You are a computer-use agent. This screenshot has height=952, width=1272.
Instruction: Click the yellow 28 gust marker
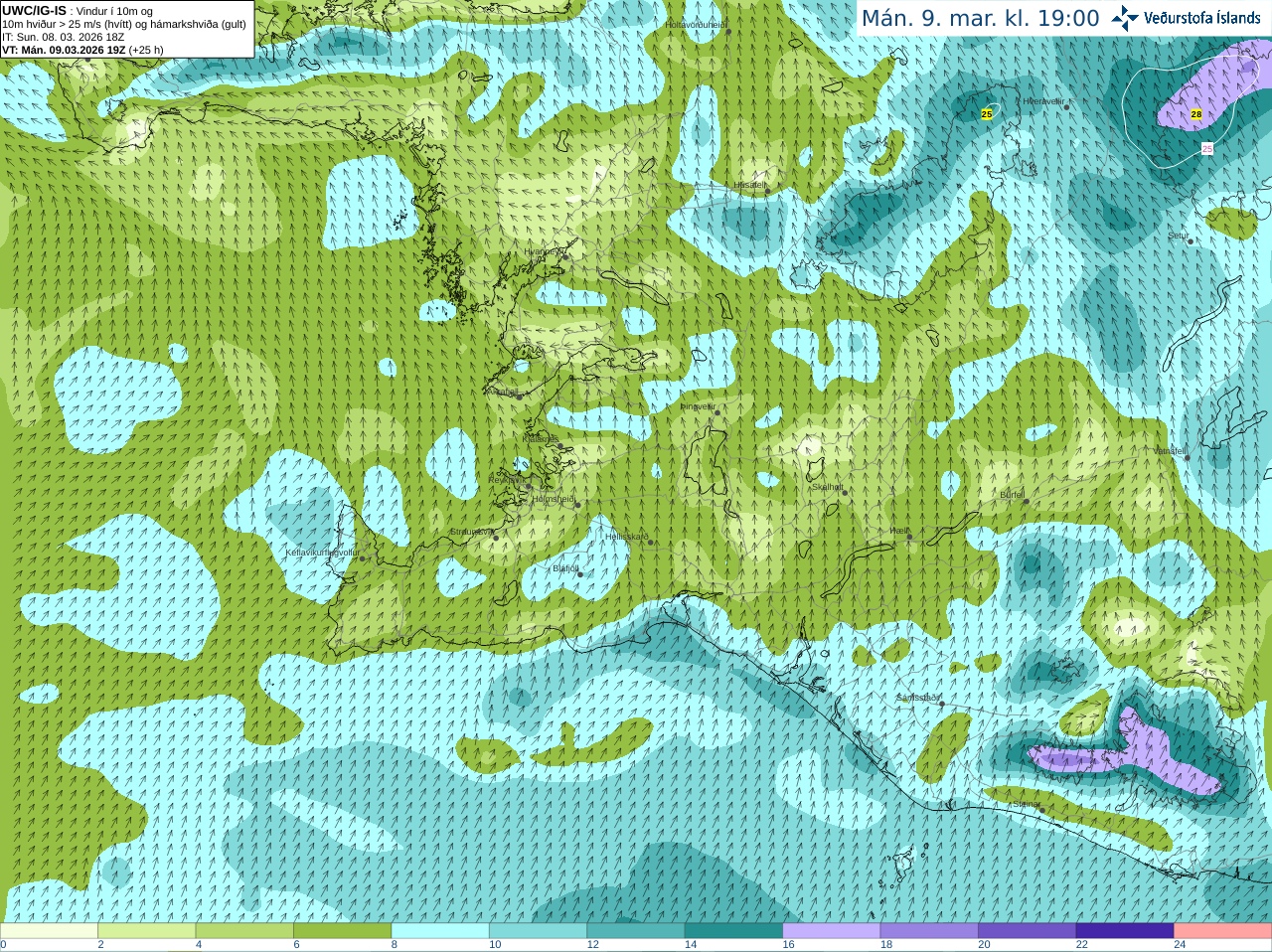[x=1196, y=114]
